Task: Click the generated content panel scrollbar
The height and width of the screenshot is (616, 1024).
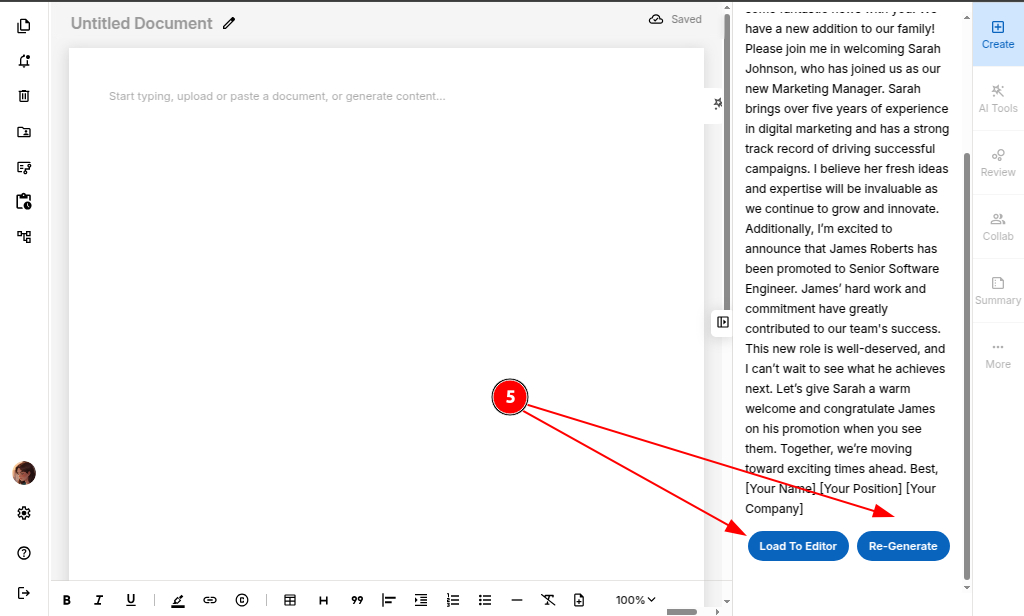Action: click(966, 360)
